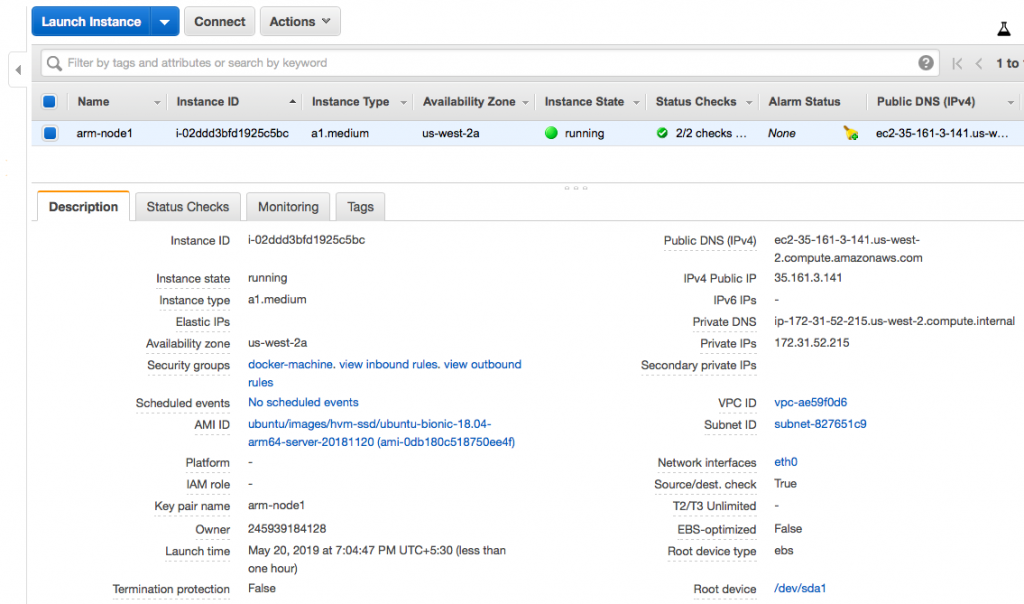Click the magnifier icon in the filter bar
Screen dimensions: 1024x604
click(53, 62)
